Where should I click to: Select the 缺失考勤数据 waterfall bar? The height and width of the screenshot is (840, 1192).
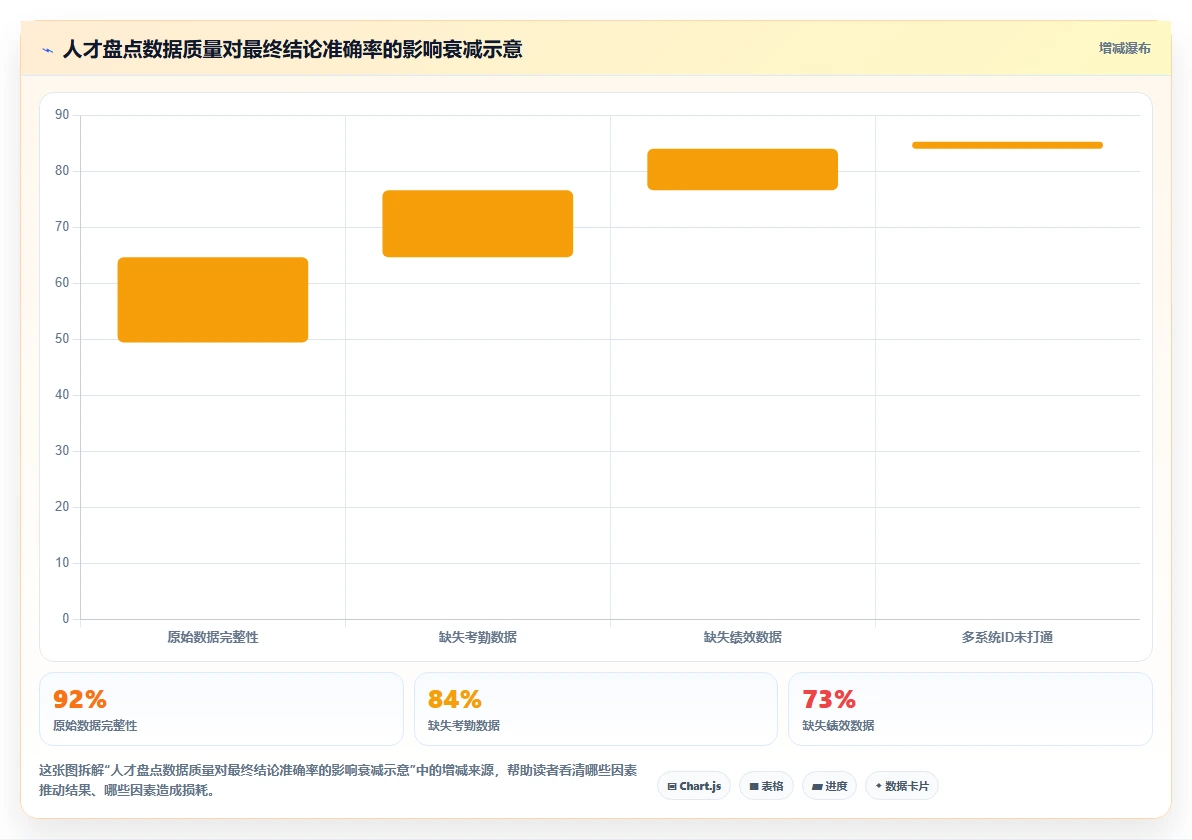pyautogui.click(x=477, y=223)
